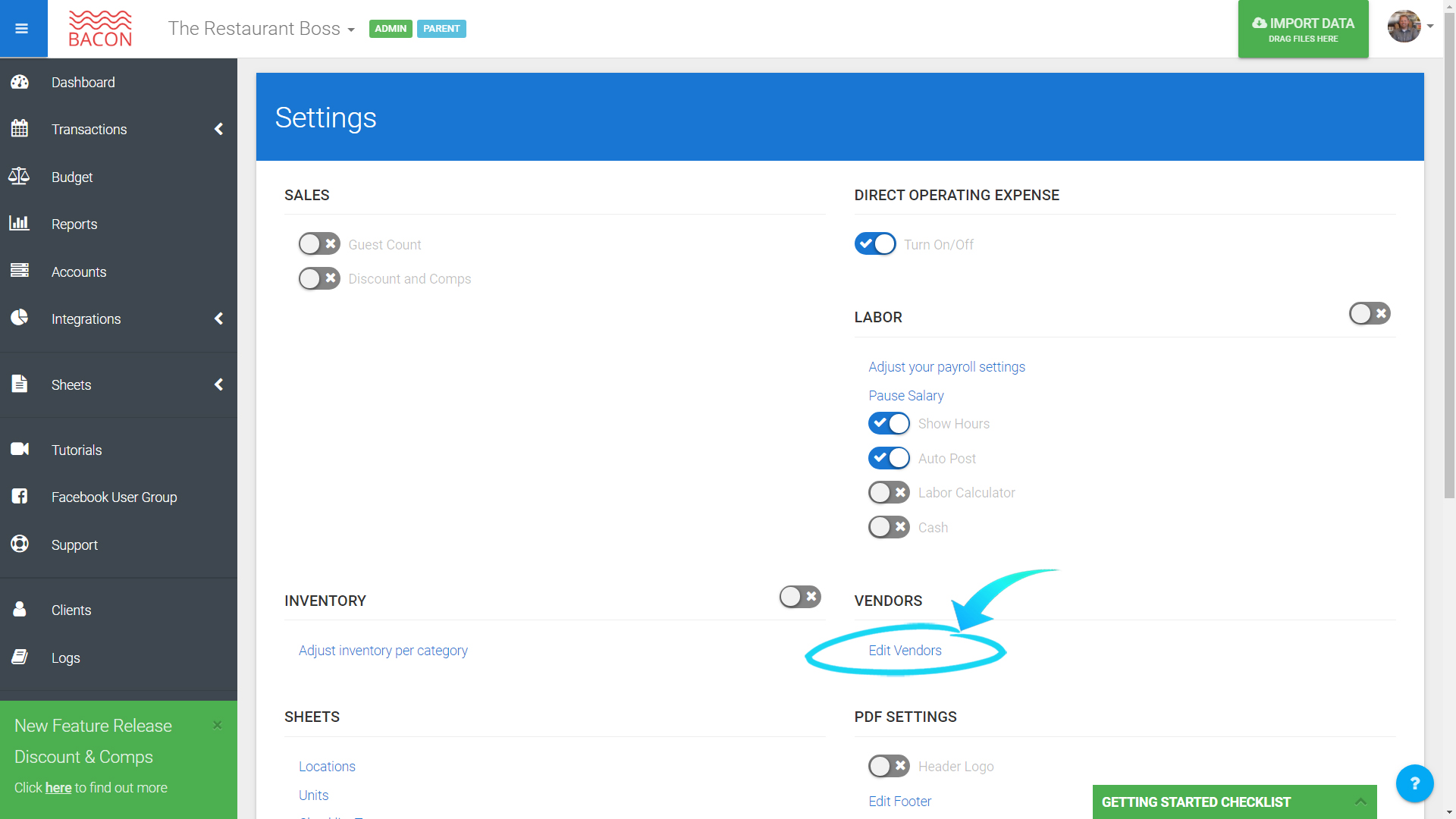Turn off the Show Hours toggle
Viewport: 1456px width, 819px height.
point(889,423)
